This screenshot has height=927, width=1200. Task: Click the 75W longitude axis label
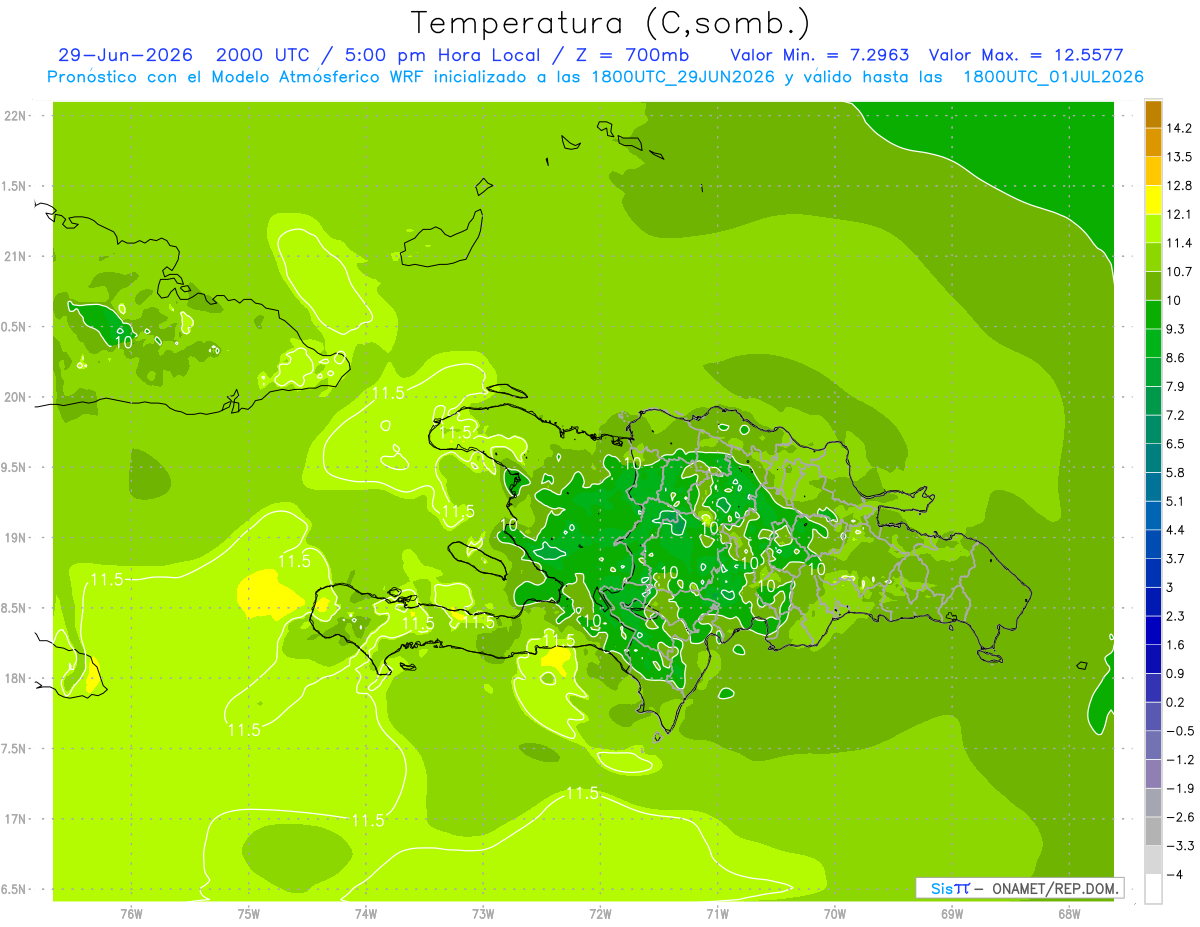249,914
